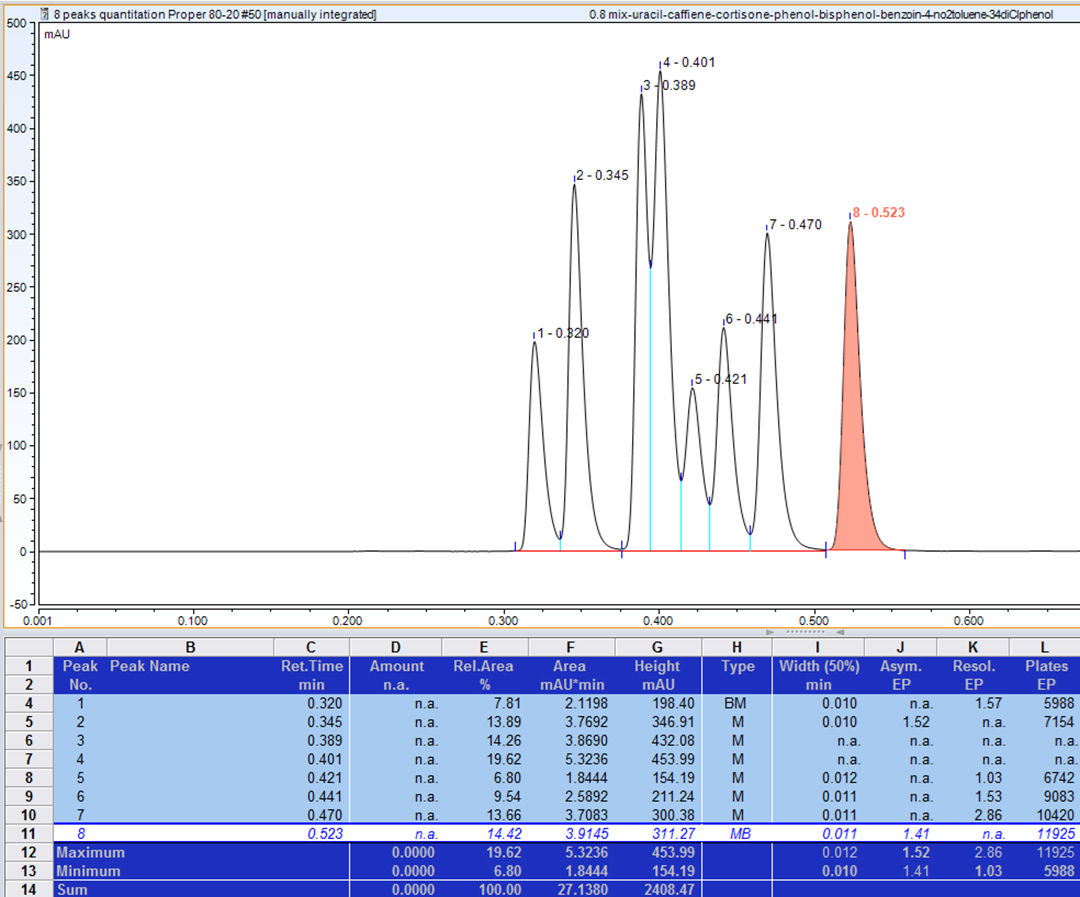Viewport: 1080px width, 897px height.
Task: Select column header J
Action: tap(900, 648)
